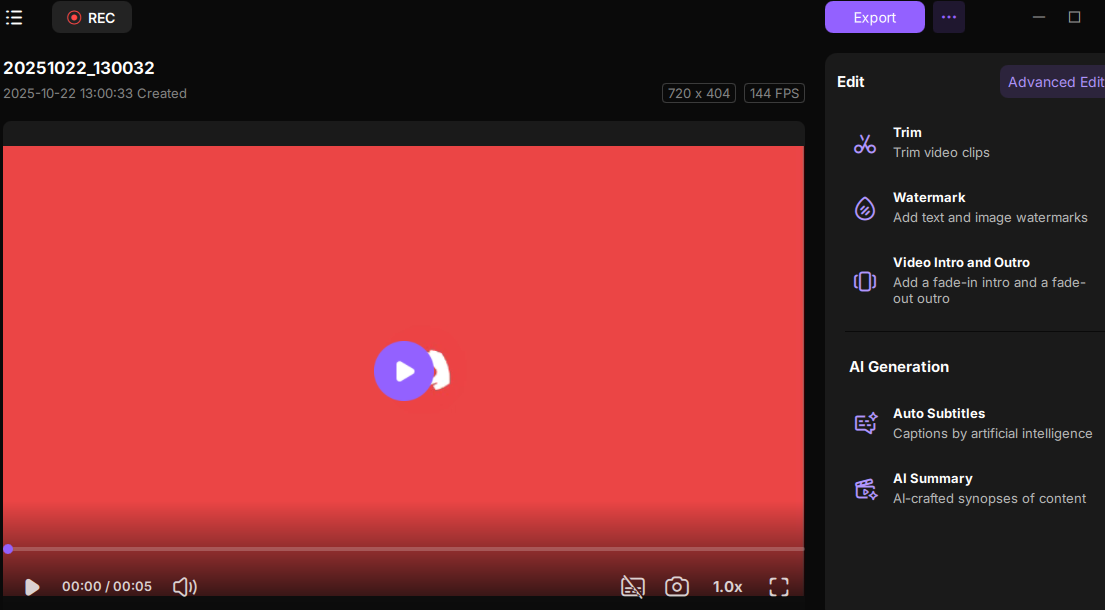This screenshot has height=610, width=1105.
Task: Click the purple Export button
Action: point(874,17)
